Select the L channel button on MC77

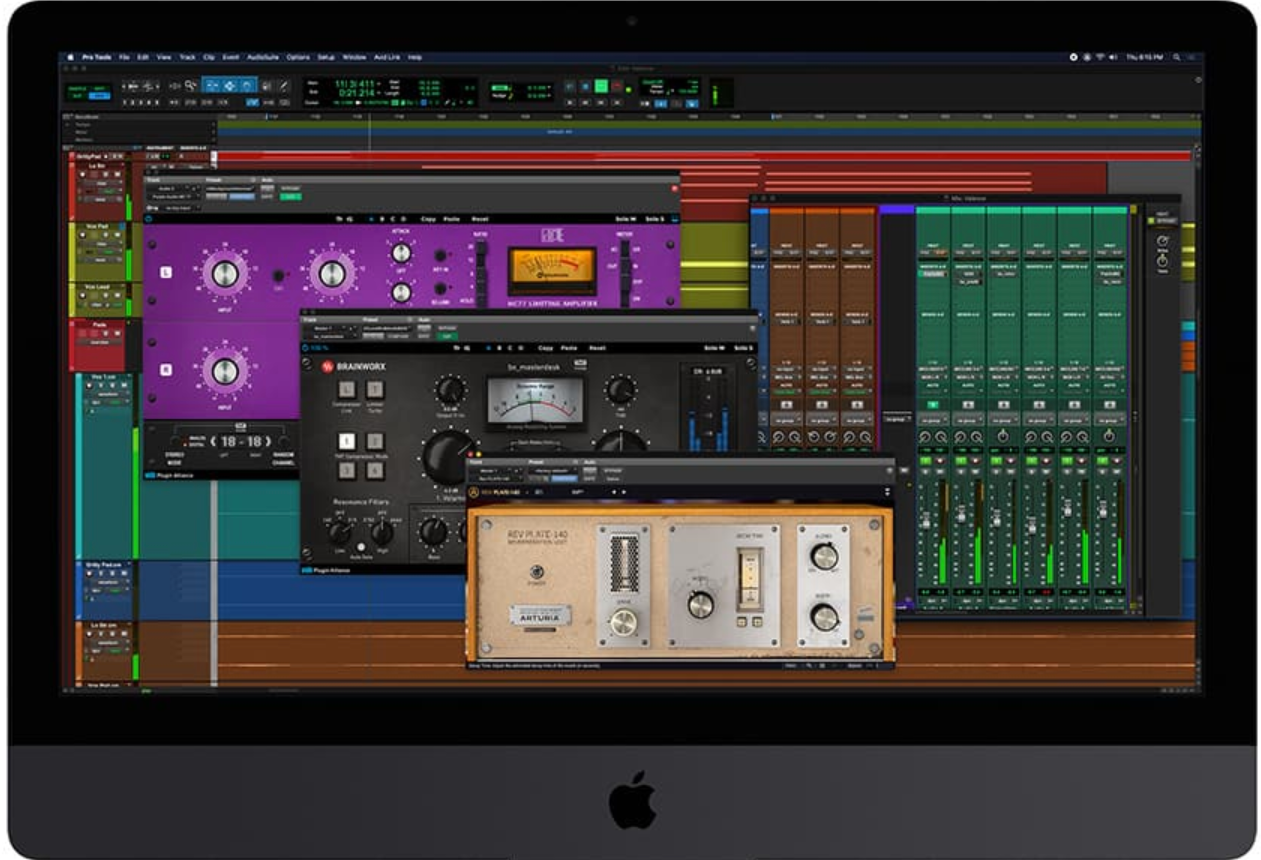tap(164, 273)
